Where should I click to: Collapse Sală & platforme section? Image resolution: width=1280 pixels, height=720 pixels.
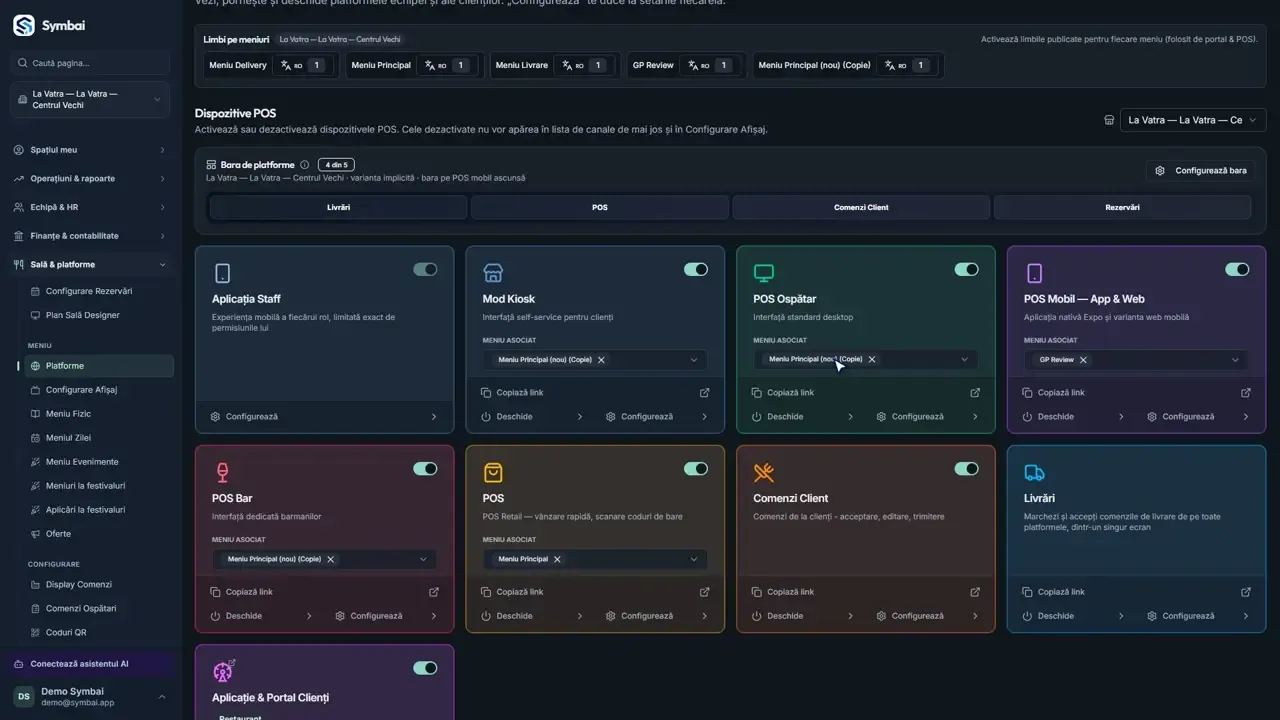point(90,265)
